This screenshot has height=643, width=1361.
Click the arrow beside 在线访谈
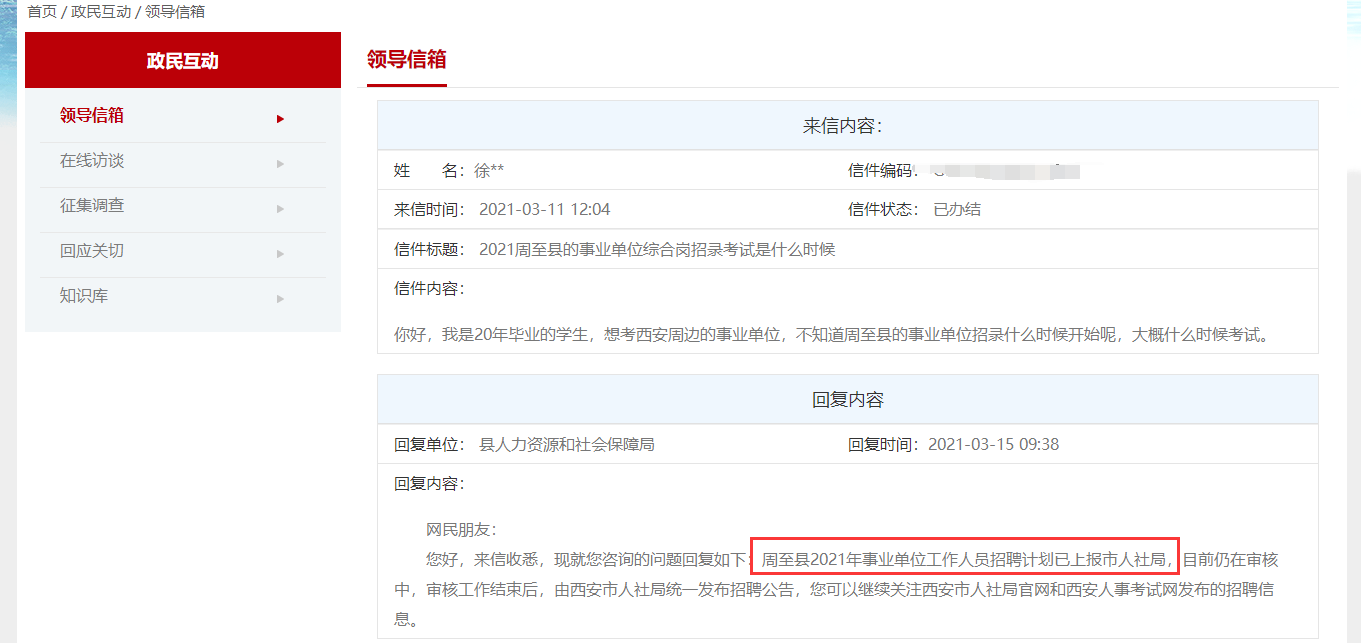click(281, 164)
